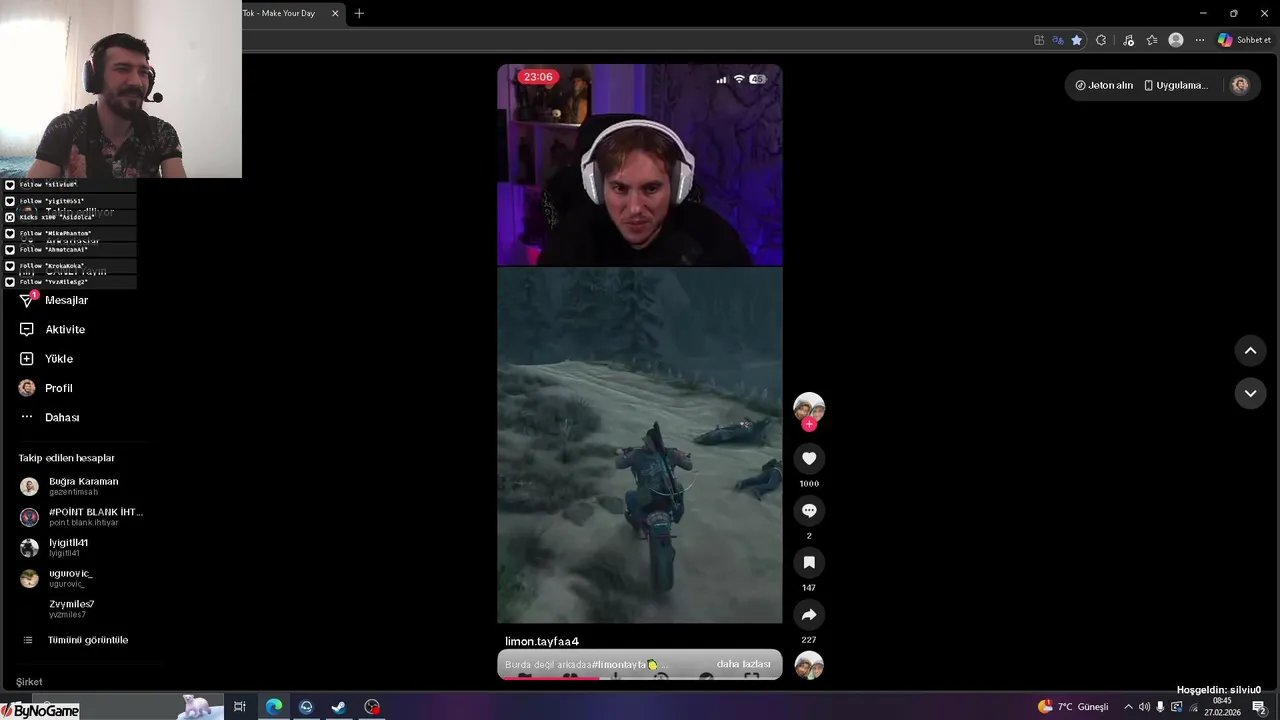
Task: Open a new browser tab with the plus
Action: [x=359, y=13]
